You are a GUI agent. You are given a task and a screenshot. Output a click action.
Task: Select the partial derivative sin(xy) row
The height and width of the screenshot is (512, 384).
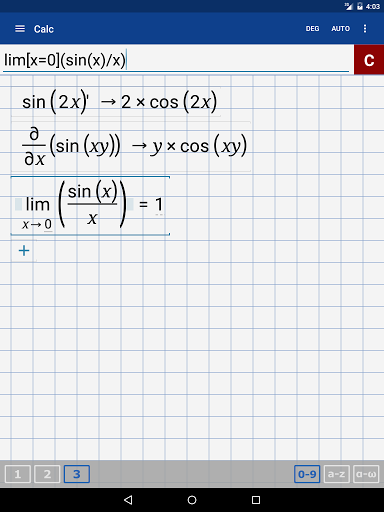[x=131, y=146]
